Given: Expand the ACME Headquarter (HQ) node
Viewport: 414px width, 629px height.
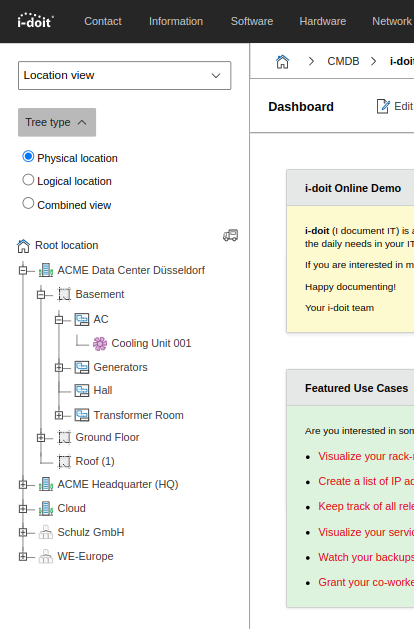Looking at the screenshot, I should [x=23, y=485].
